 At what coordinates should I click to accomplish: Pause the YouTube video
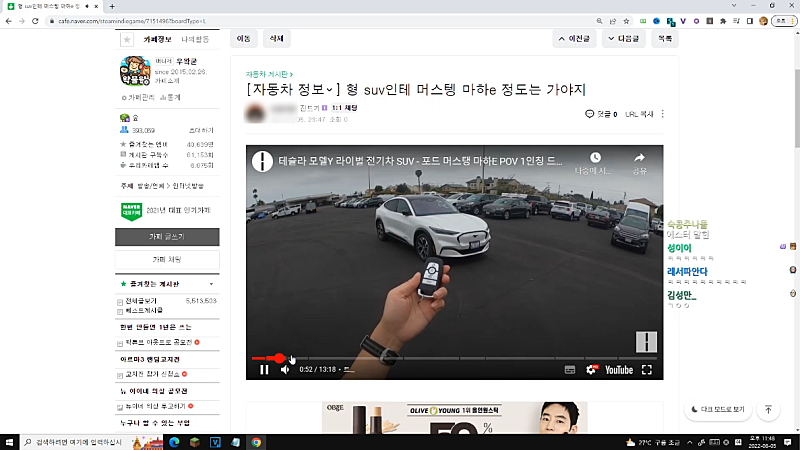(x=264, y=369)
